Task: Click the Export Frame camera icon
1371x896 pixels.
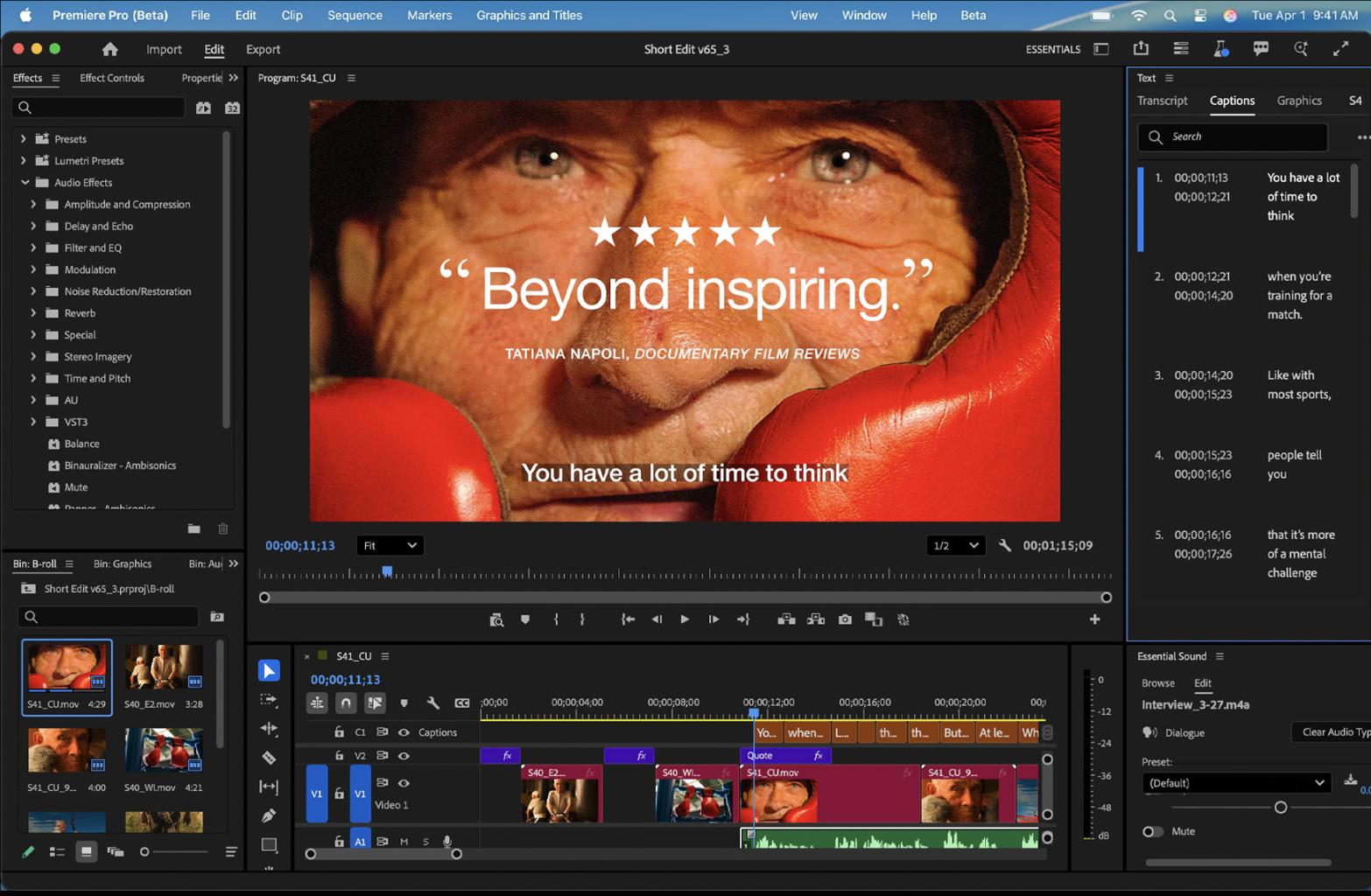Action: 845,619
